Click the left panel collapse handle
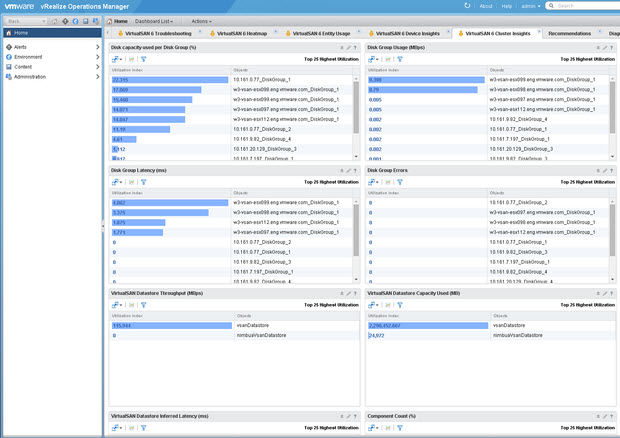The width and height of the screenshot is (620, 438). click(103, 226)
